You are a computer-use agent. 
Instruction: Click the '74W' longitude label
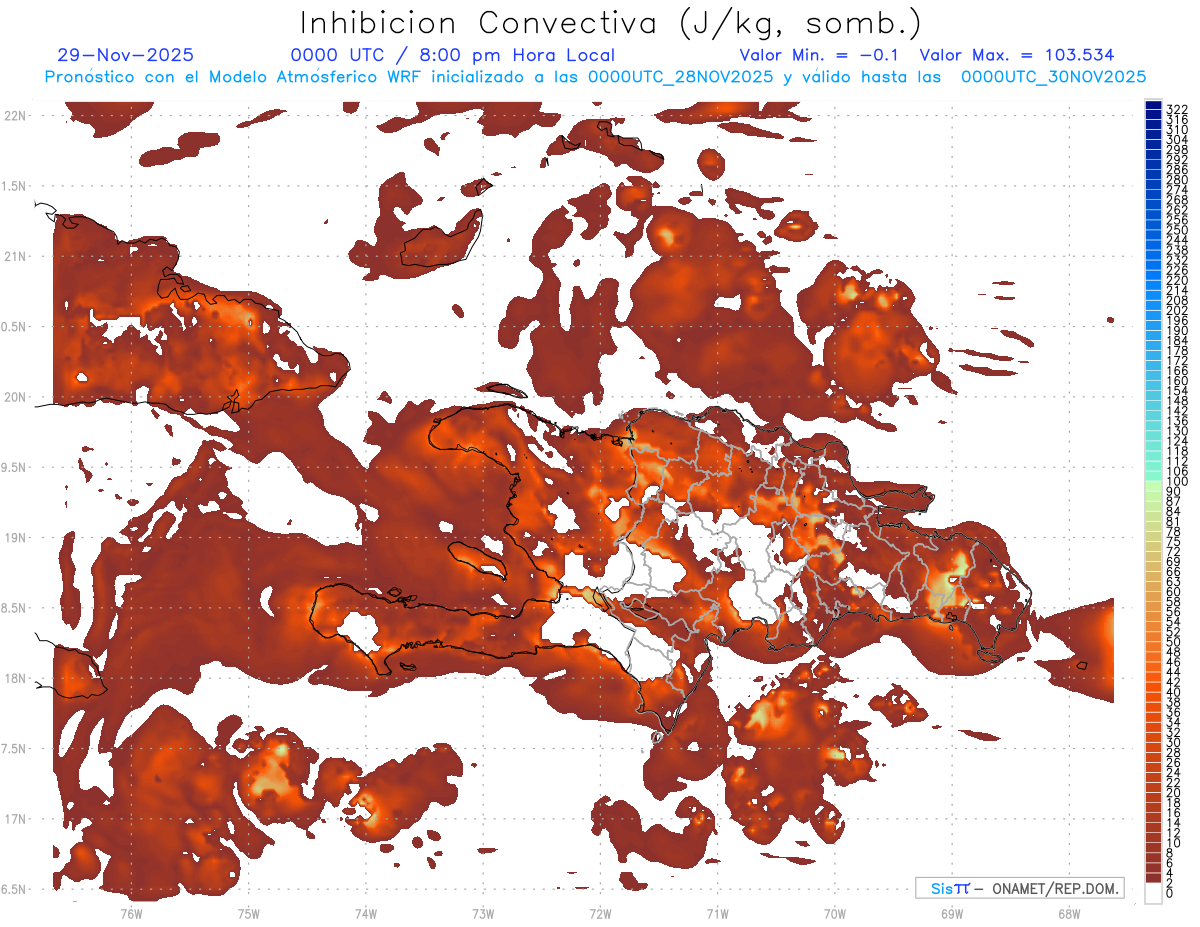[x=365, y=913]
